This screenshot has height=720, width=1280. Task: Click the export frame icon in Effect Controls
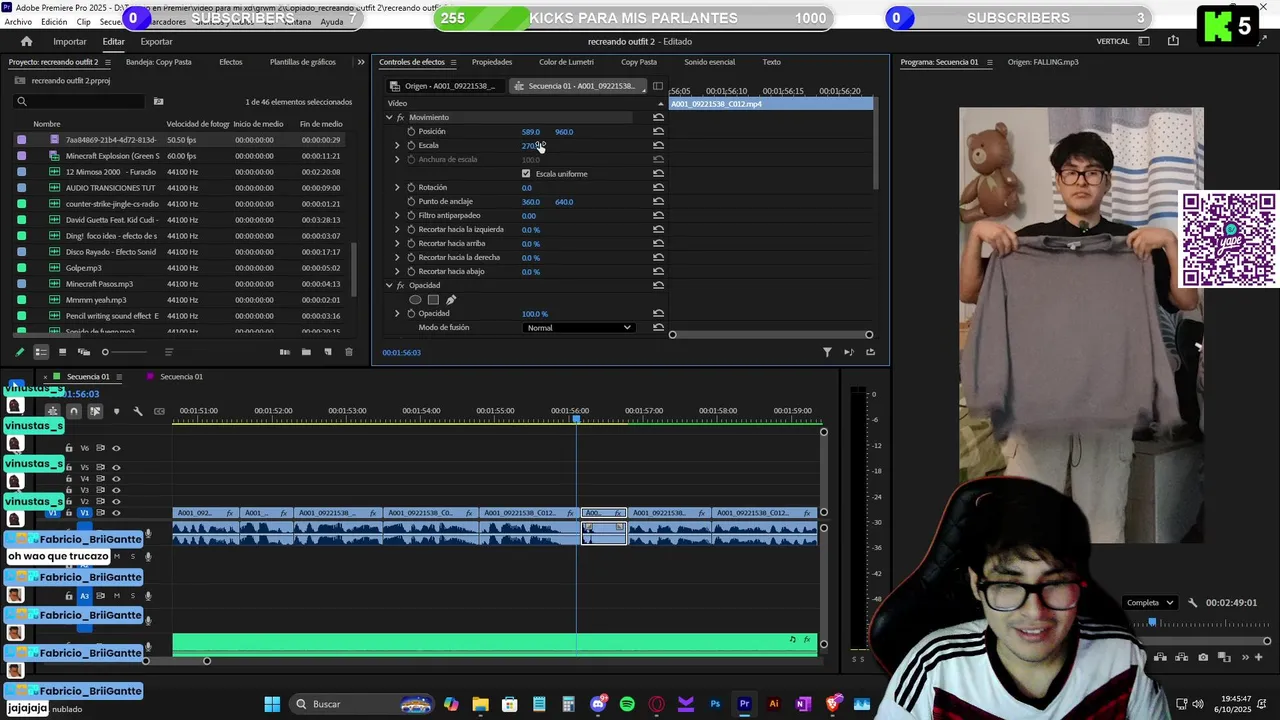point(870,352)
